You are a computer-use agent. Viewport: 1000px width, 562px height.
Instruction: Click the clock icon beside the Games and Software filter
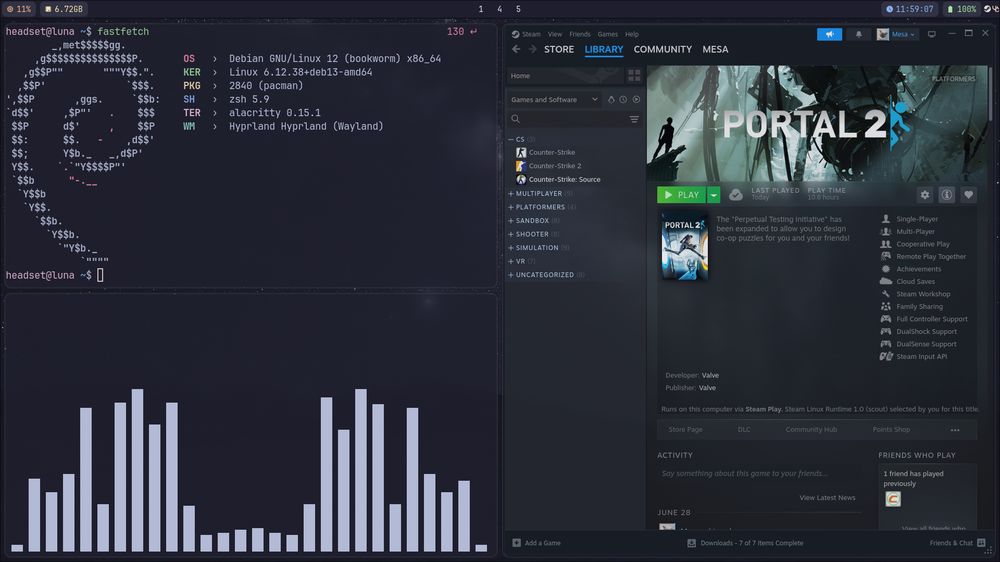[623, 100]
